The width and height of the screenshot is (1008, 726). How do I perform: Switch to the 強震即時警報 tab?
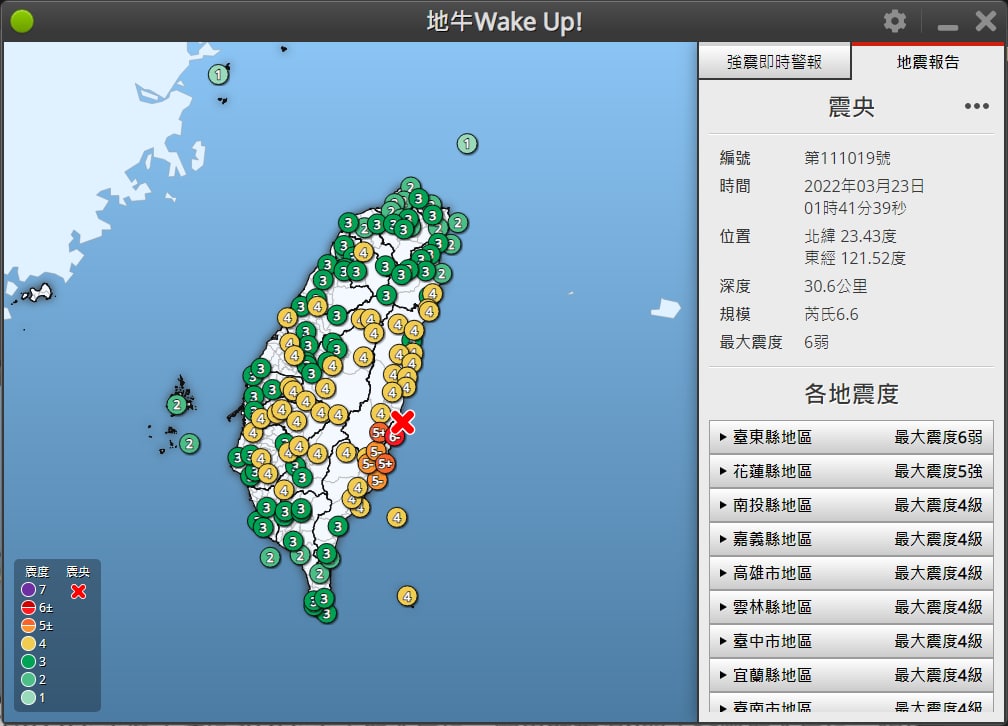[x=774, y=62]
